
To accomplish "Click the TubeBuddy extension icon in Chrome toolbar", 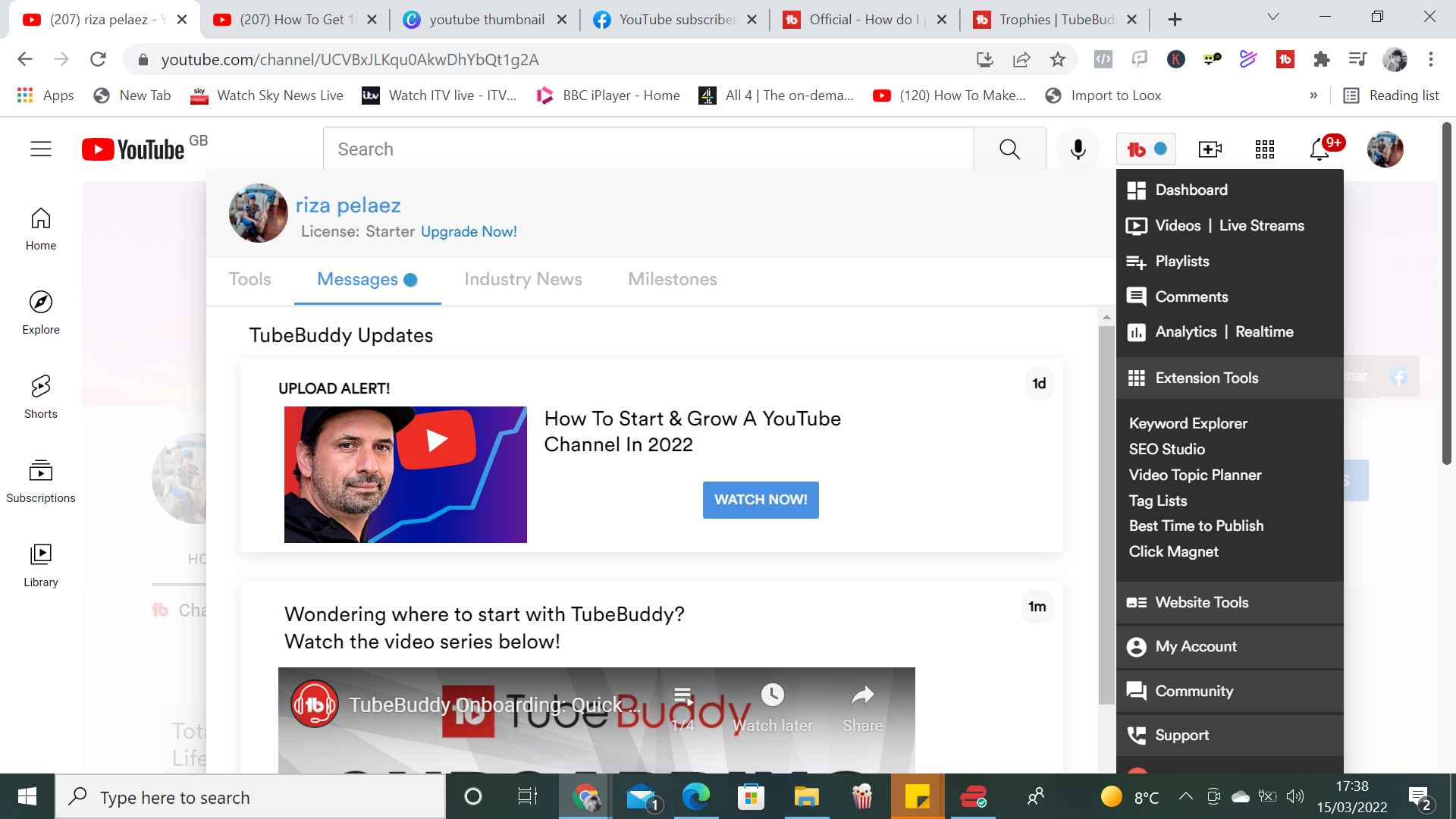I will (x=1285, y=59).
